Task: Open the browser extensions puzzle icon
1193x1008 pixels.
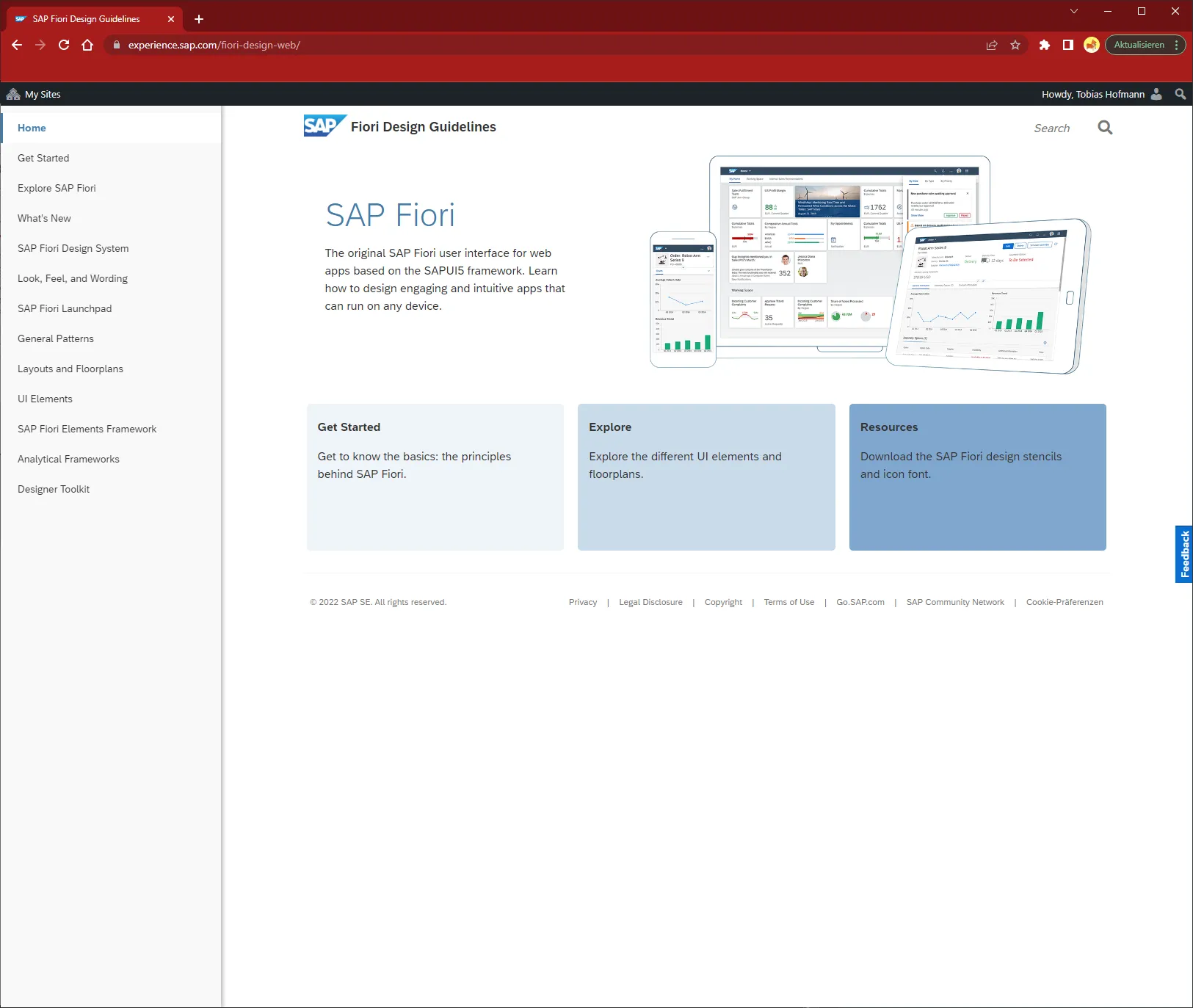Action: click(1045, 45)
